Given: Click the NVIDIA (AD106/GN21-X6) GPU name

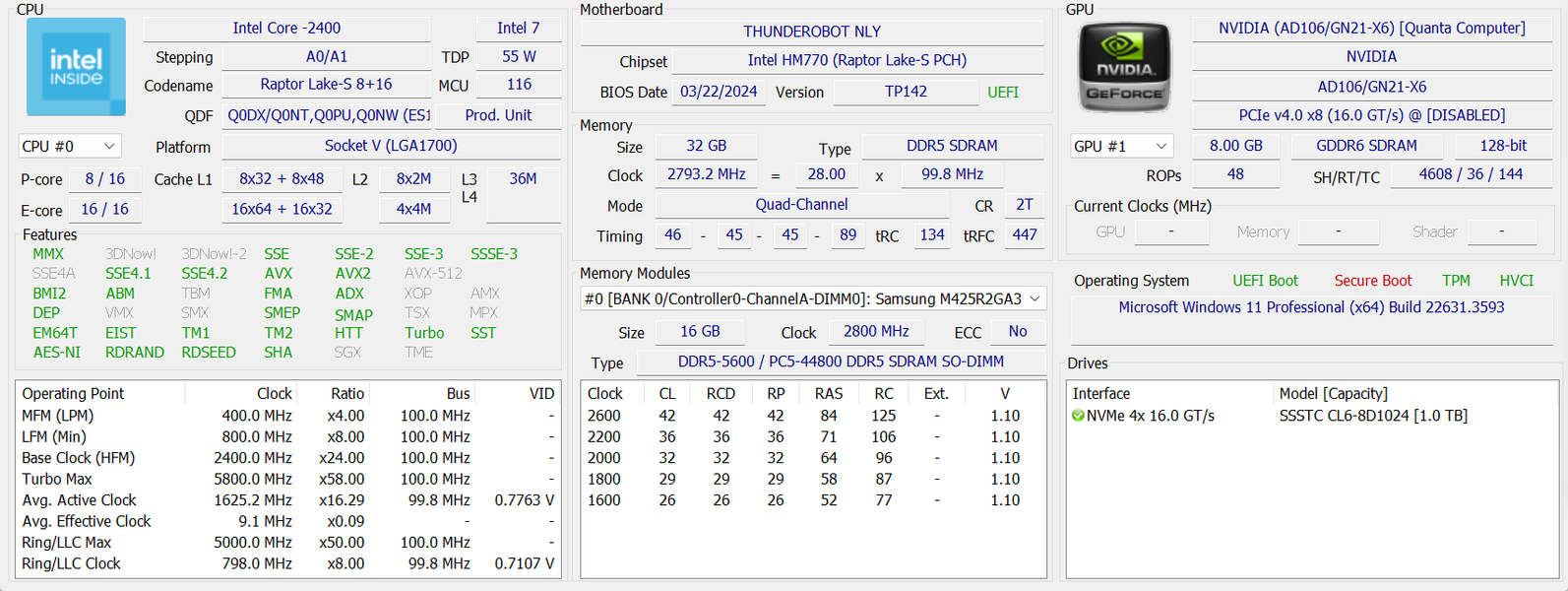Looking at the screenshot, I should (x=1371, y=29).
